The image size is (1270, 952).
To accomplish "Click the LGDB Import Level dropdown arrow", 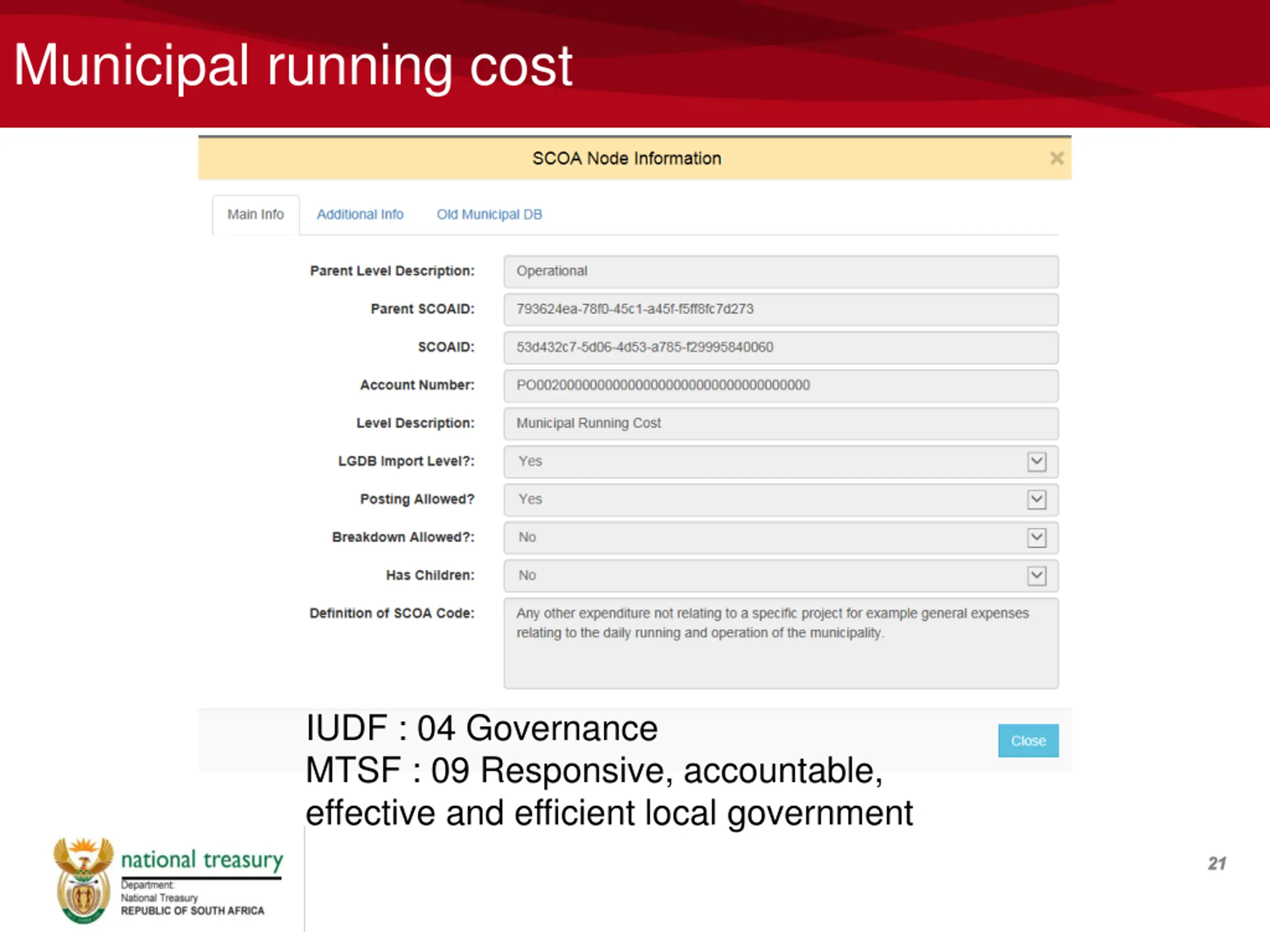I will [x=1036, y=462].
